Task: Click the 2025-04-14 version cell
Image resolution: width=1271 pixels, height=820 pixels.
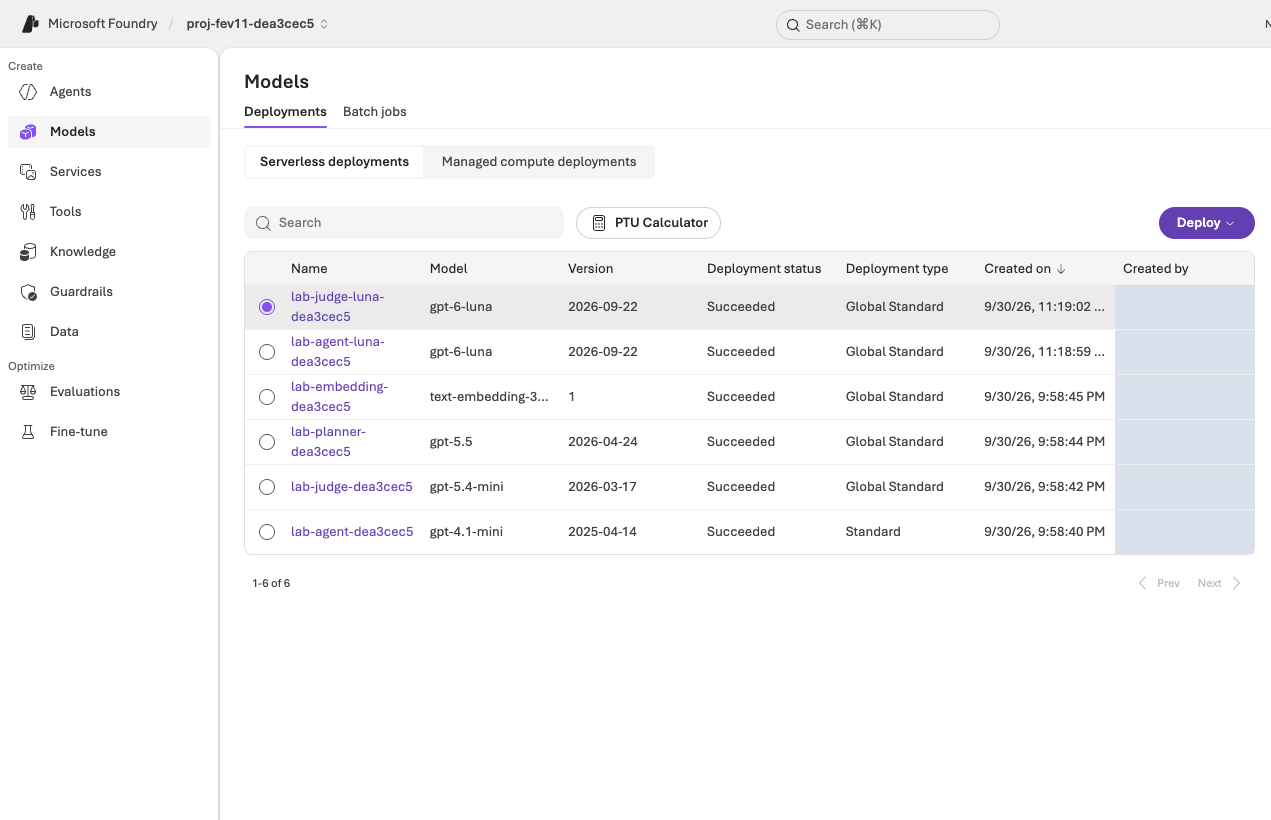Action: pyautogui.click(x=602, y=532)
